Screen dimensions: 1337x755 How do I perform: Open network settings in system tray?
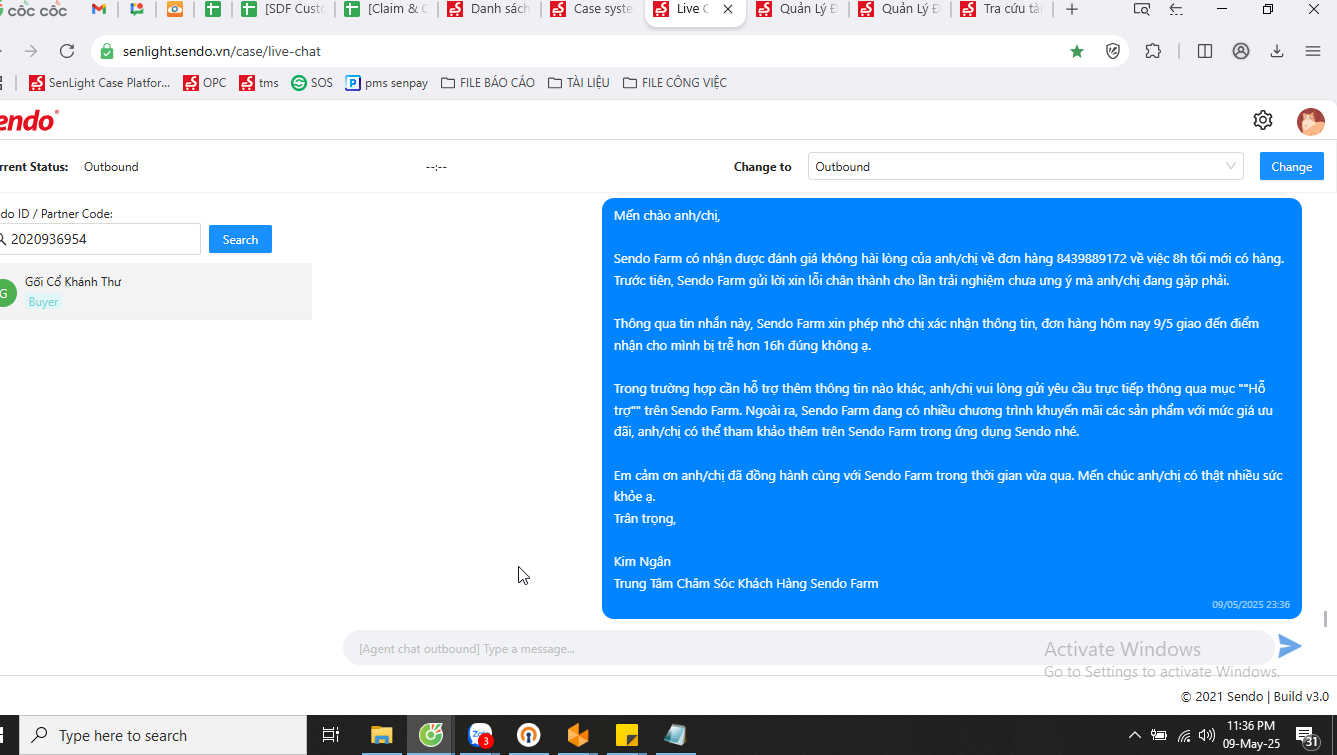click(1184, 736)
